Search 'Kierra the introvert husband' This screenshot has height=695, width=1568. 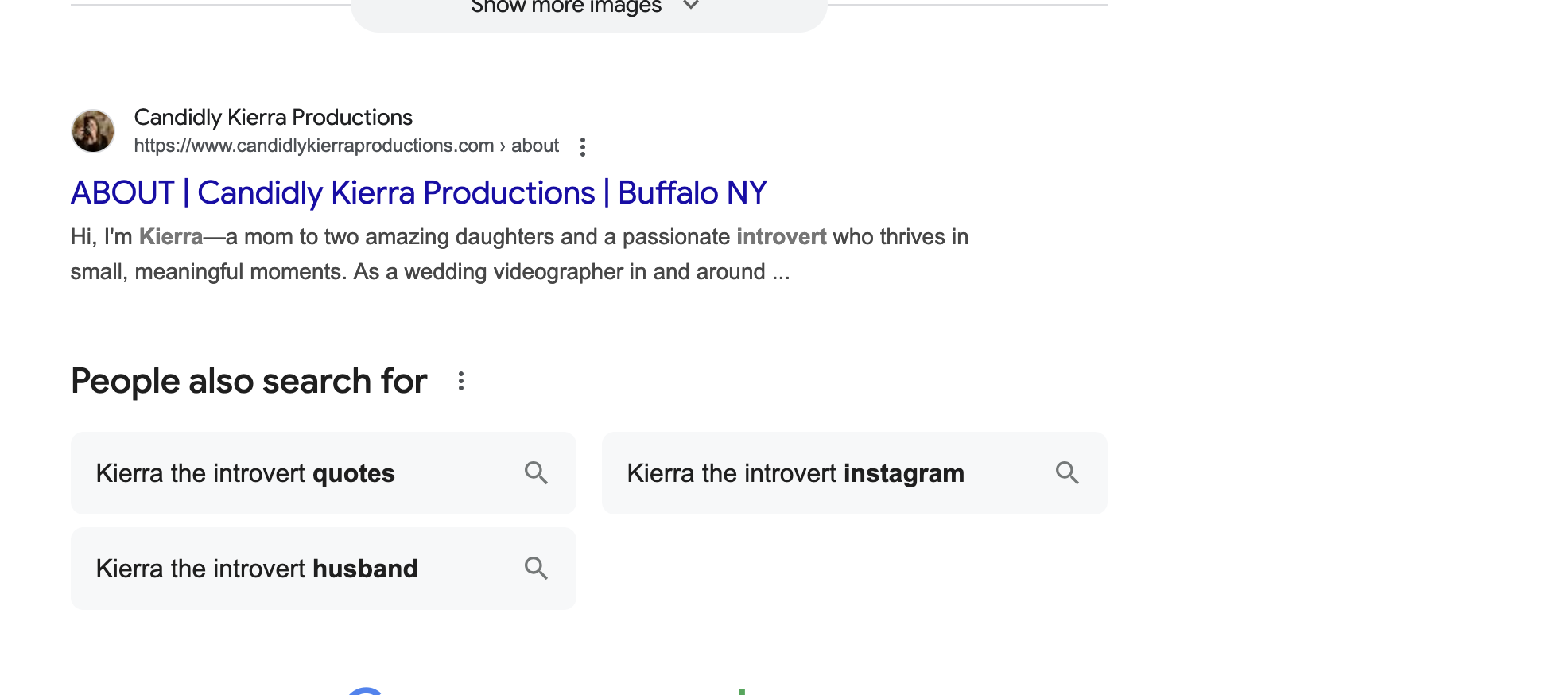click(256, 569)
